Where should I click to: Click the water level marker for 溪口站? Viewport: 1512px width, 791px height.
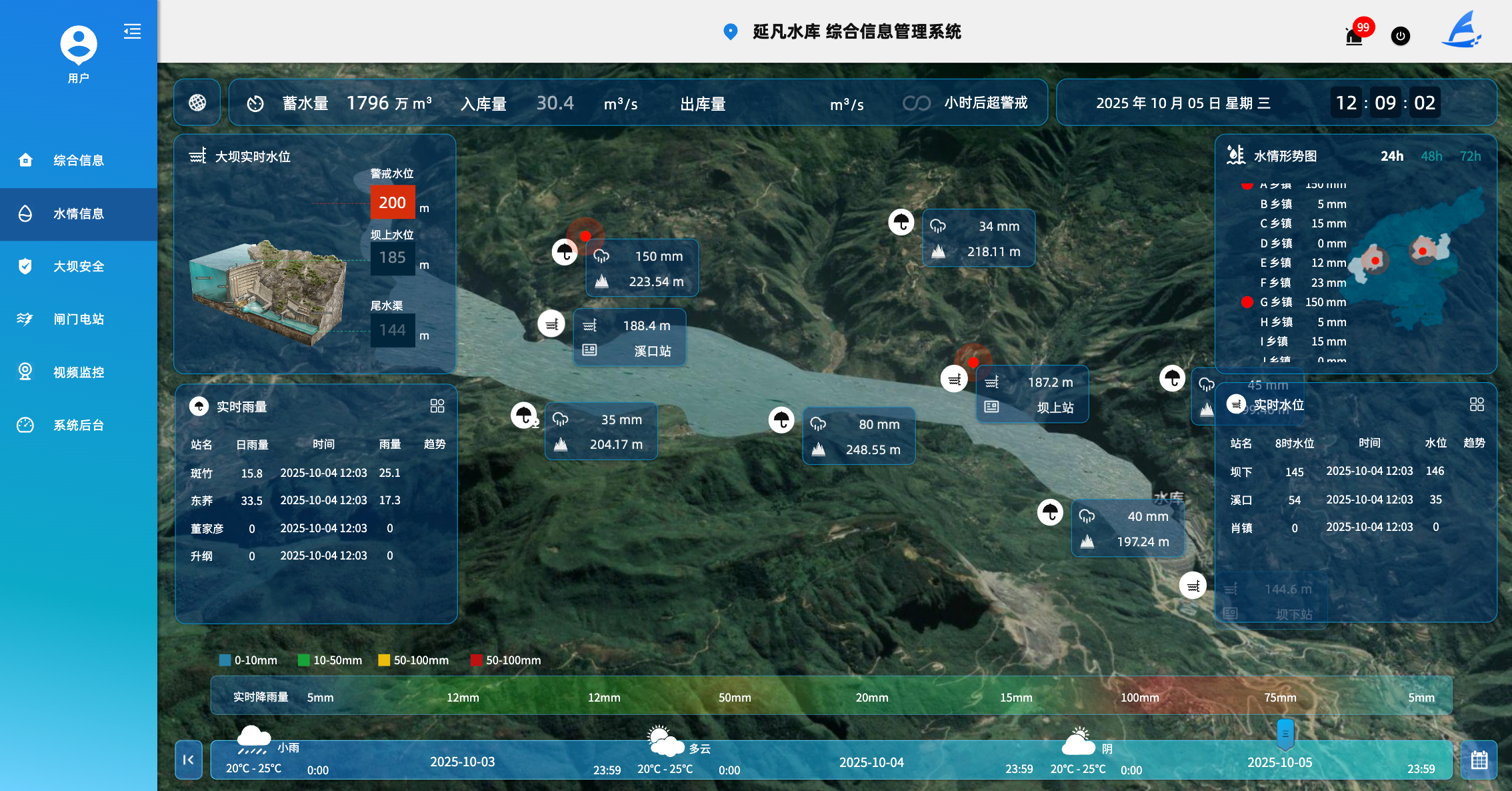tap(551, 324)
